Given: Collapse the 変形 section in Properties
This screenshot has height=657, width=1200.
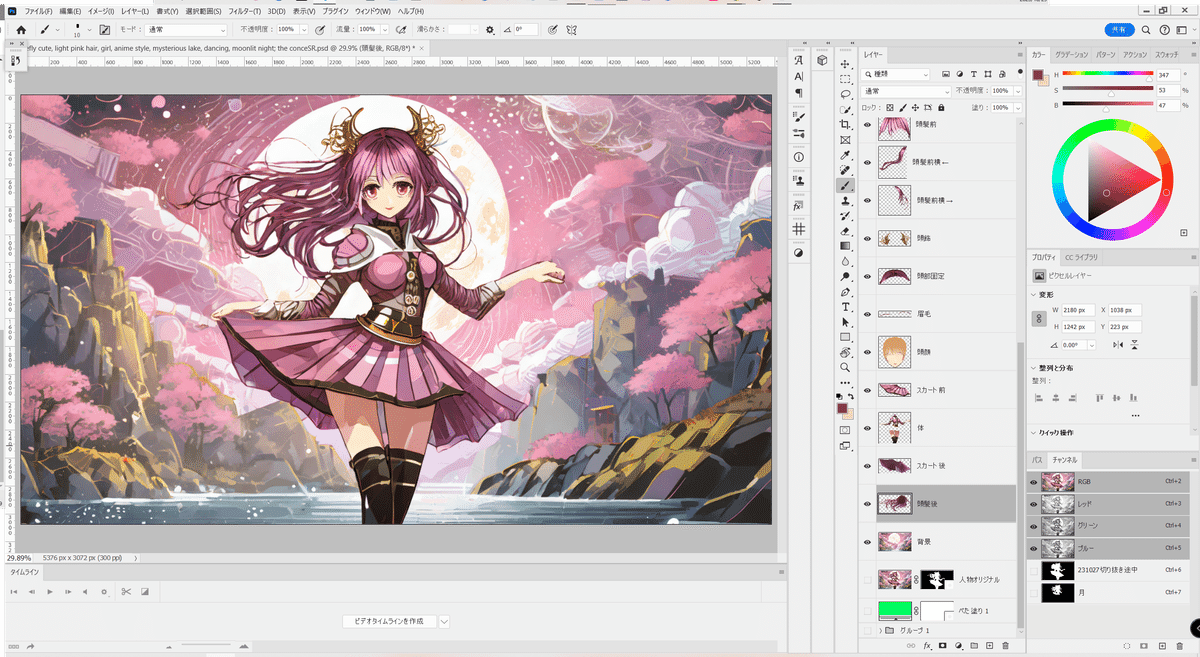Looking at the screenshot, I should pos(1034,294).
